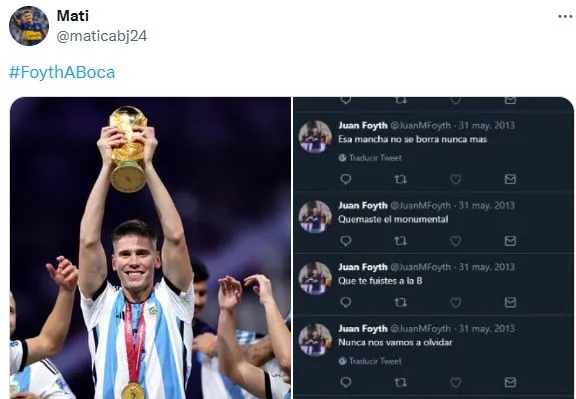Open the three-dot more options menu

point(565,17)
